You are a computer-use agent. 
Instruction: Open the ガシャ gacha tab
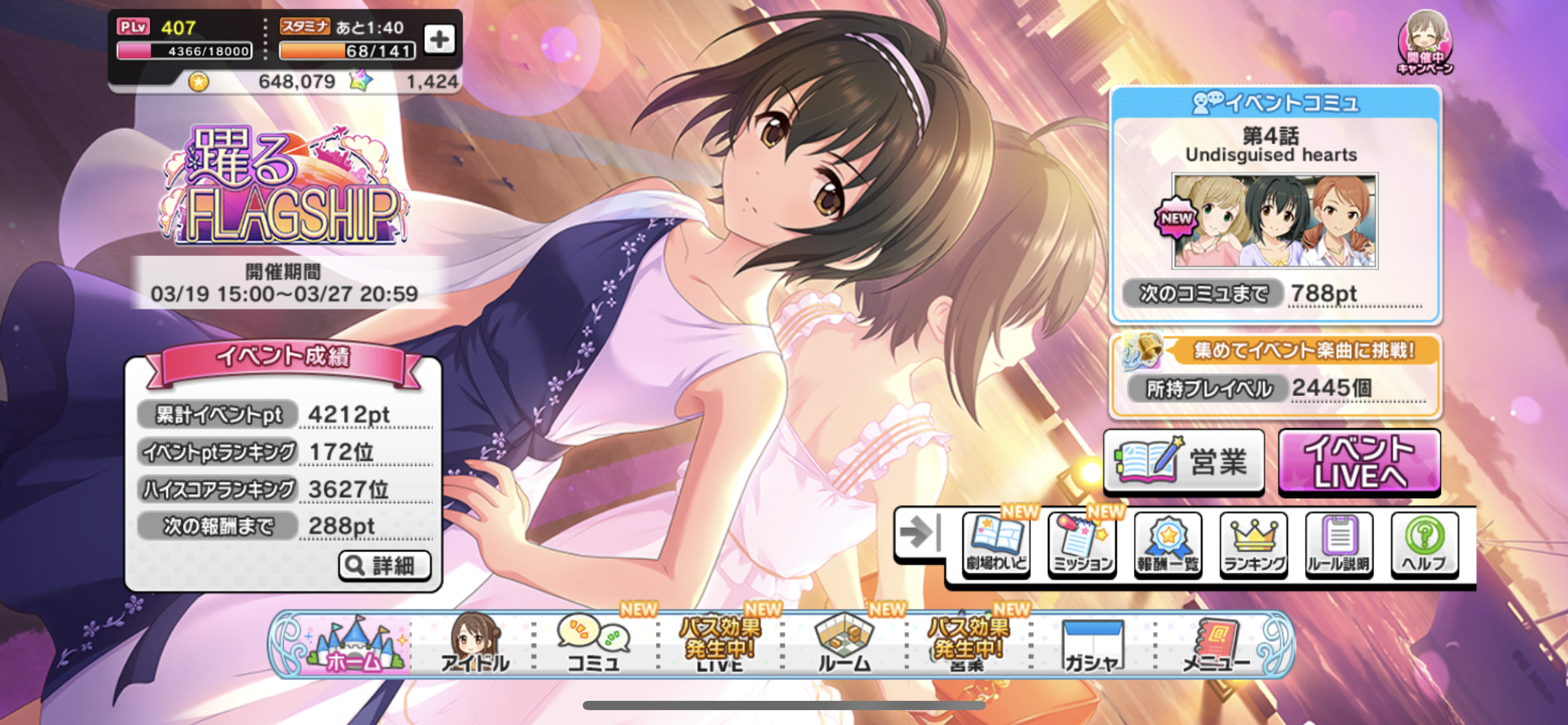[x=1092, y=644]
